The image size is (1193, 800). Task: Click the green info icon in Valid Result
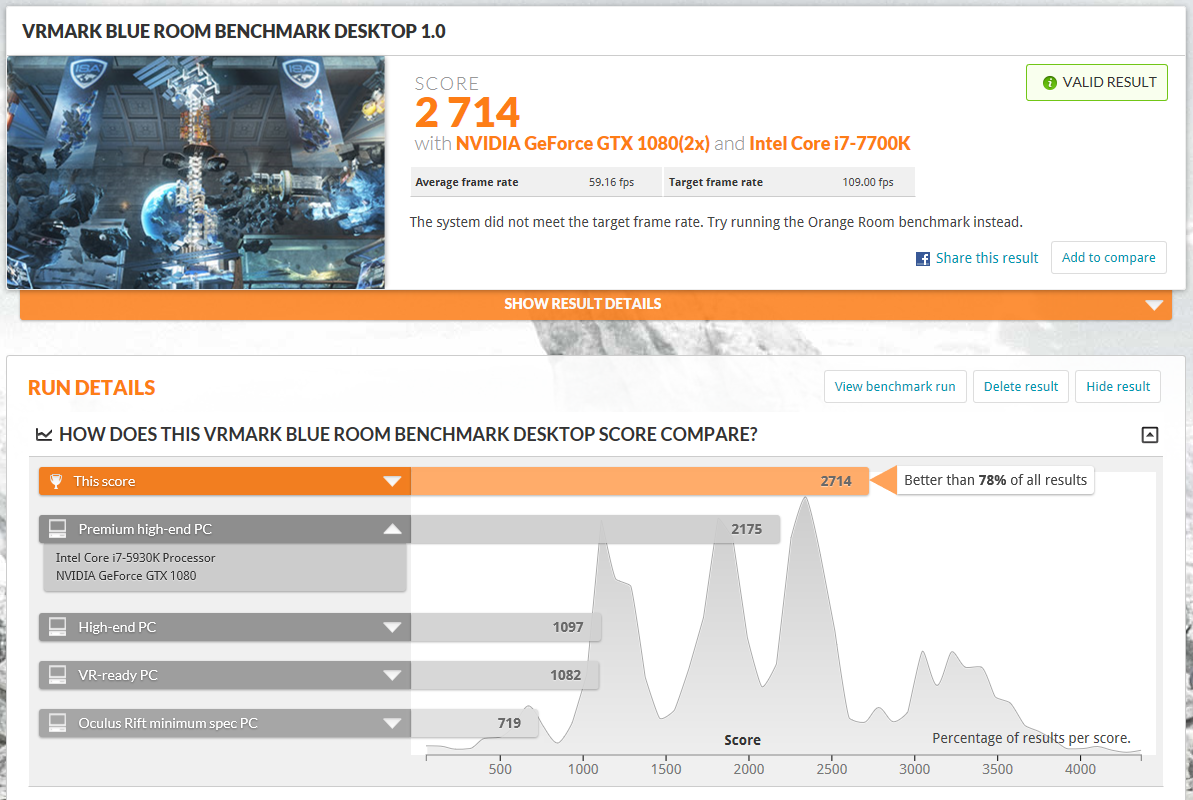(x=1049, y=82)
